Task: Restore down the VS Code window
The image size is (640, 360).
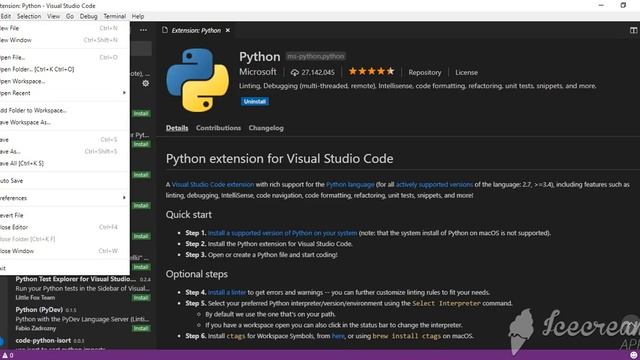Action: [x=623, y=5]
